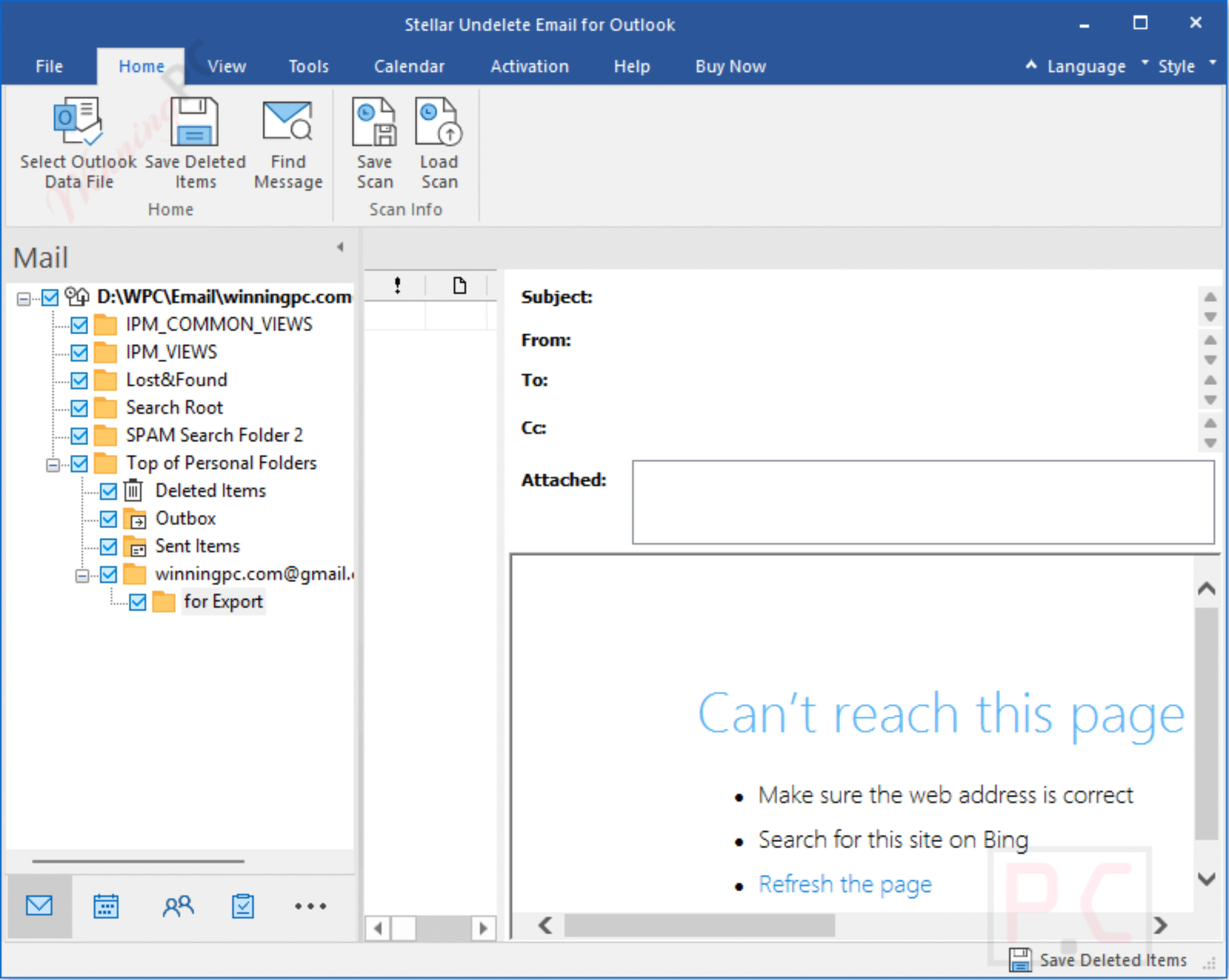Click the Save Scan icon
1229x980 pixels.
click(374, 122)
